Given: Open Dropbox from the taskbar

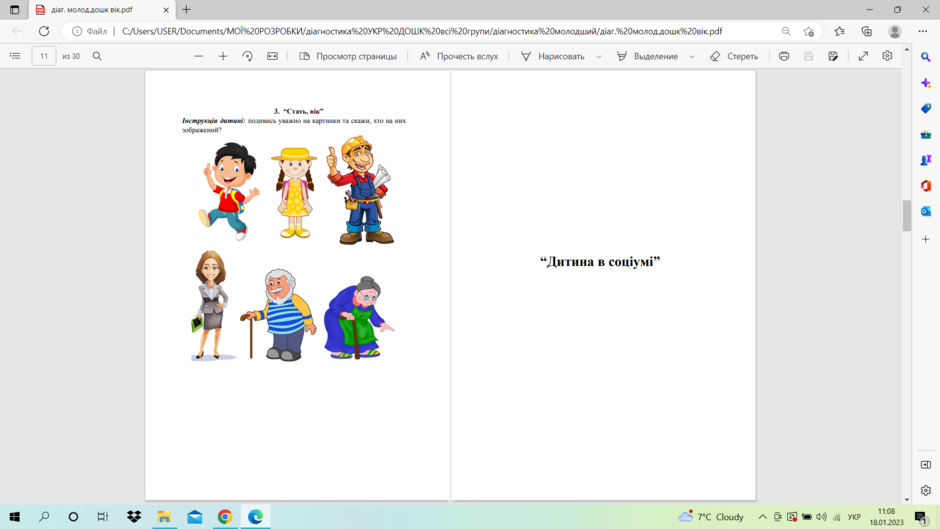Looking at the screenshot, I should [134, 516].
